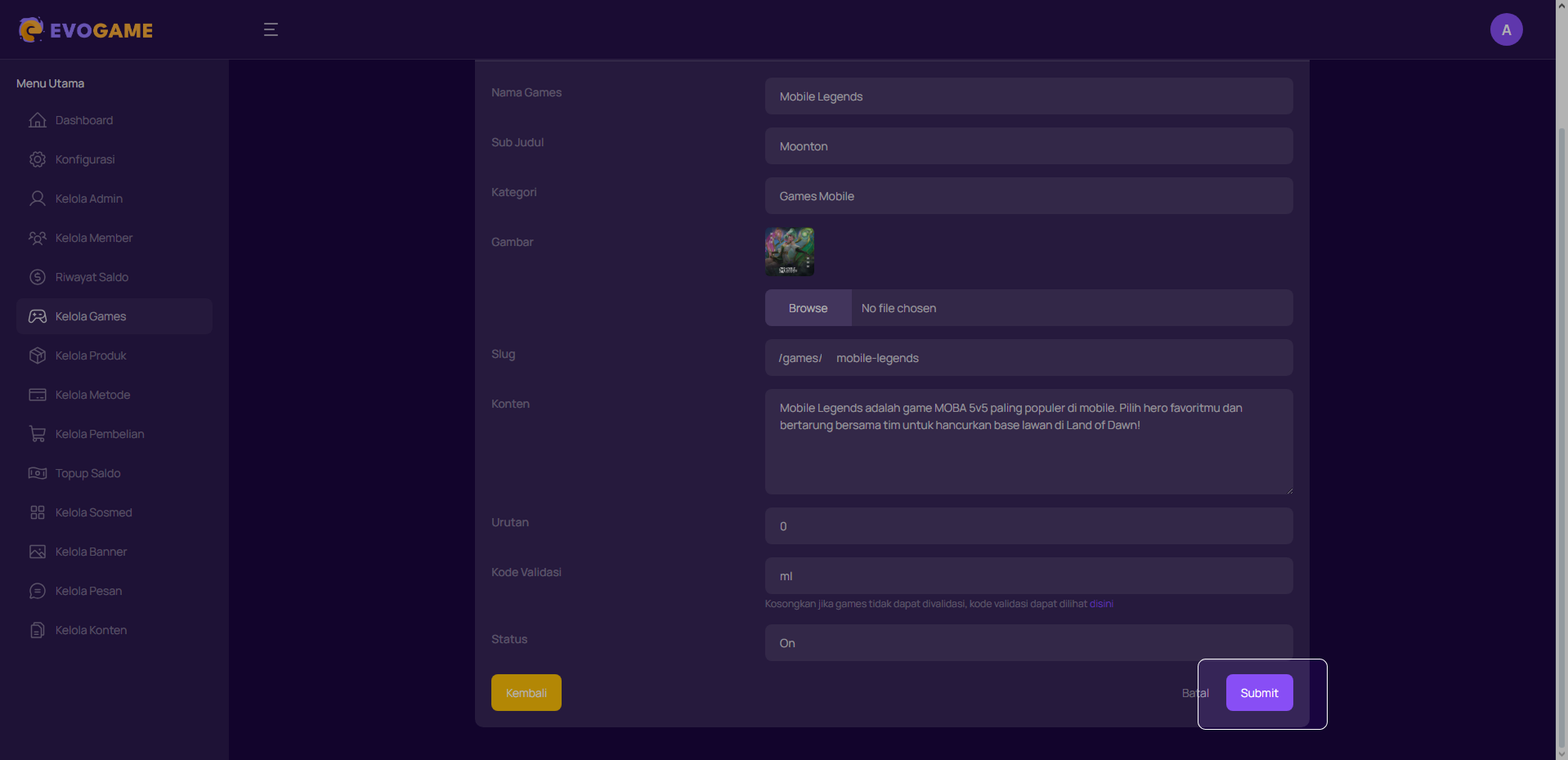The width and height of the screenshot is (1568, 760).
Task: Open Kelola Banner in sidebar
Action: point(114,552)
